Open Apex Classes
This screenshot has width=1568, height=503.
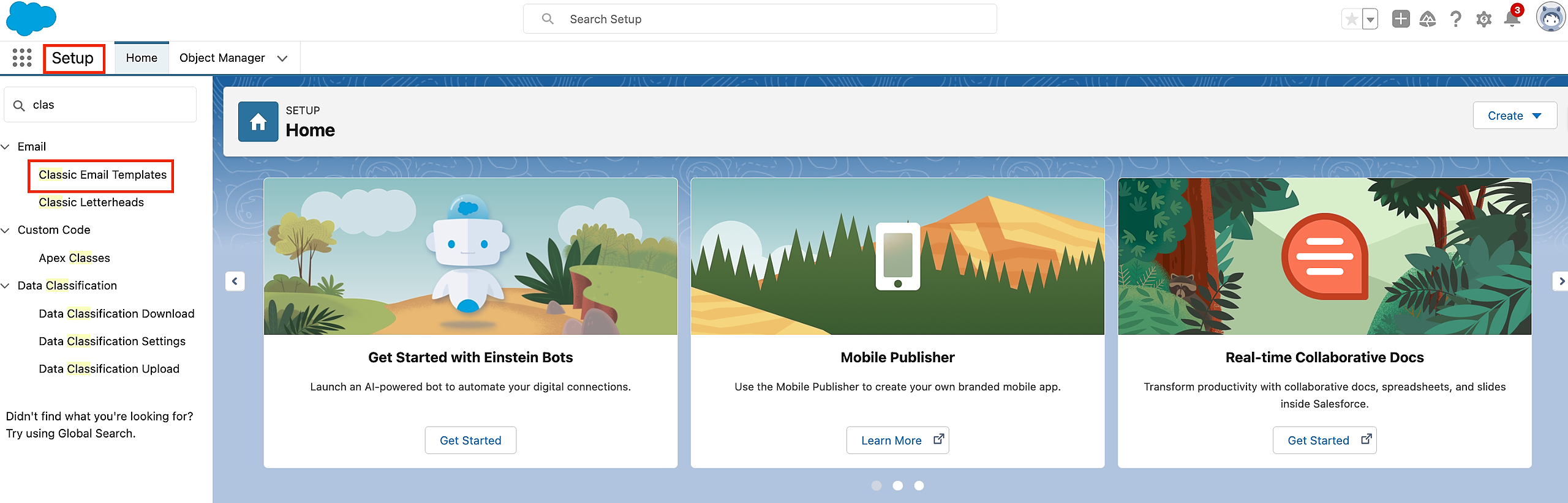[x=74, y=258]
